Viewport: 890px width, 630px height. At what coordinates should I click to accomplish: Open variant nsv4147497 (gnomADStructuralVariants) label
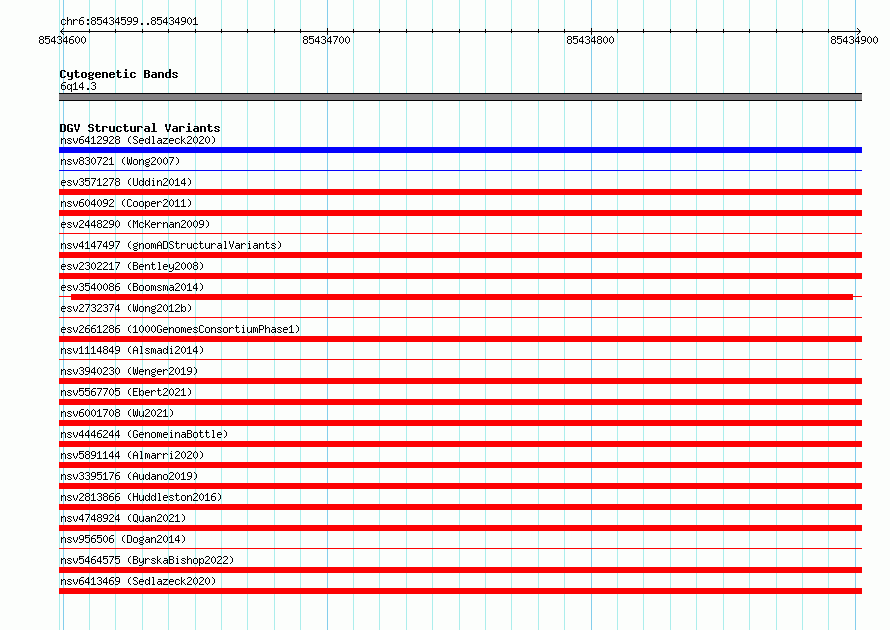pos(171,245)
